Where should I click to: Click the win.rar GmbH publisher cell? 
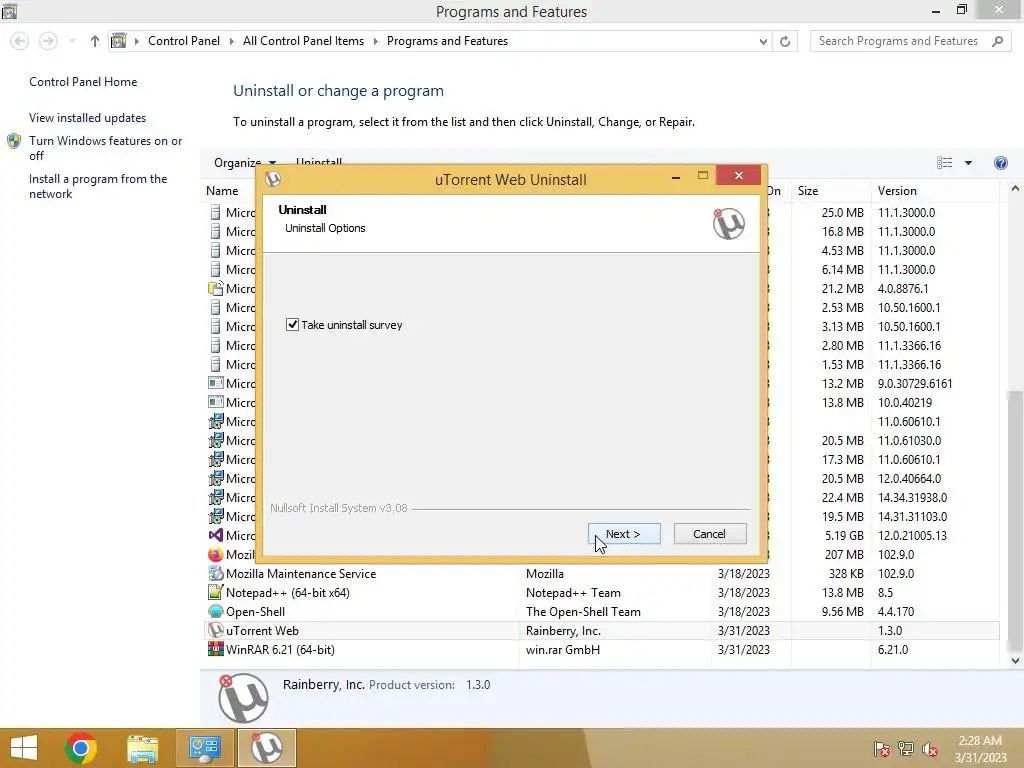pyautogui.click(x=562, y=650)
